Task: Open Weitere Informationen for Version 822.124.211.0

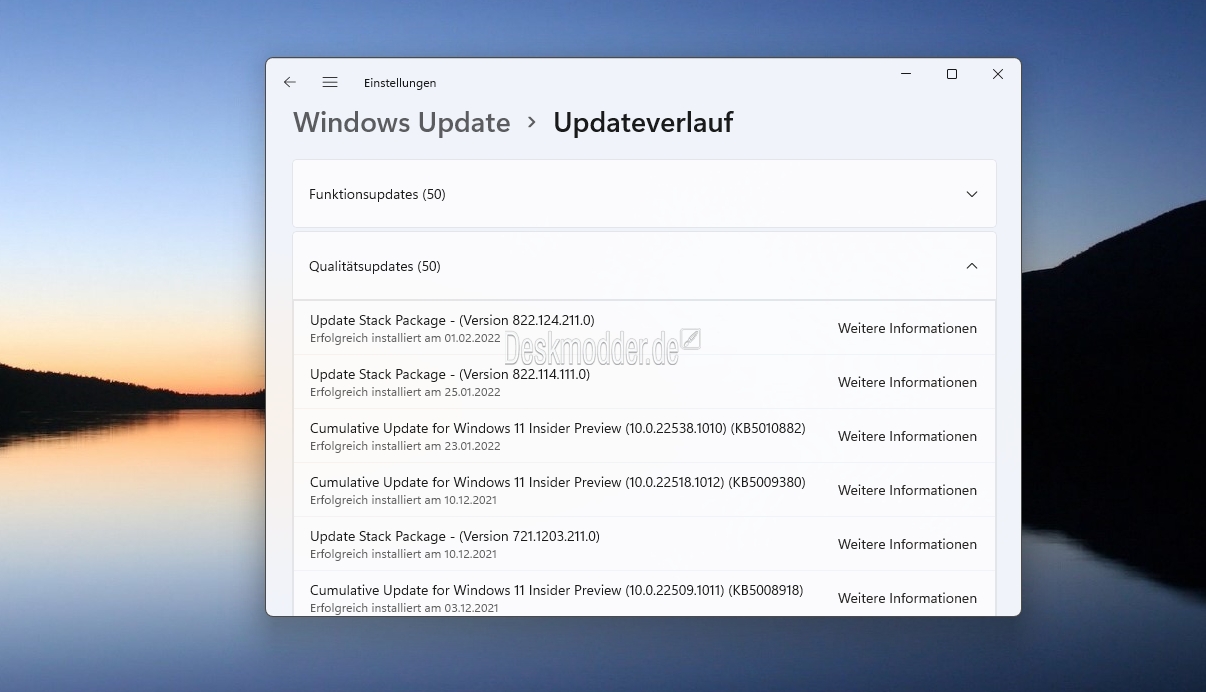Action: (x=907, y=328)
